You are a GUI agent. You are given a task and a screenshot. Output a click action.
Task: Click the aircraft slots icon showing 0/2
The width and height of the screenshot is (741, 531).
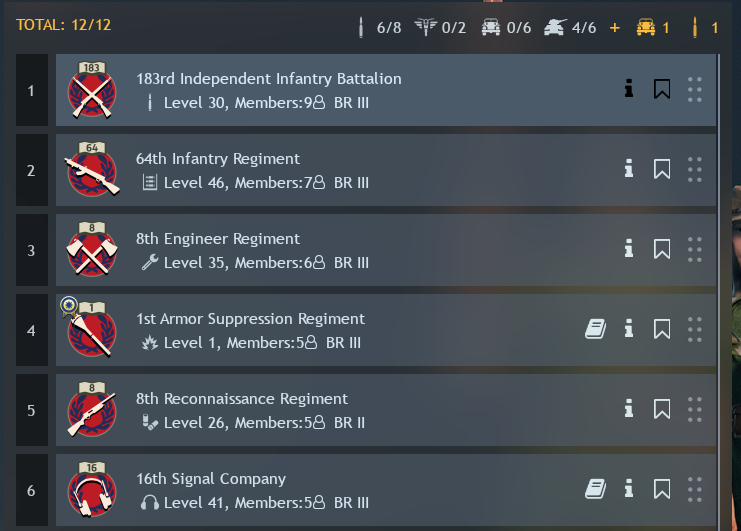425,27
